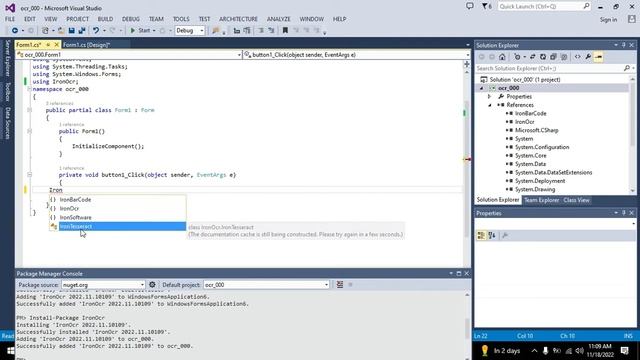Open the TOOLS menu
Viewport: 640px width, 360px height.
(x=181, y=19)
